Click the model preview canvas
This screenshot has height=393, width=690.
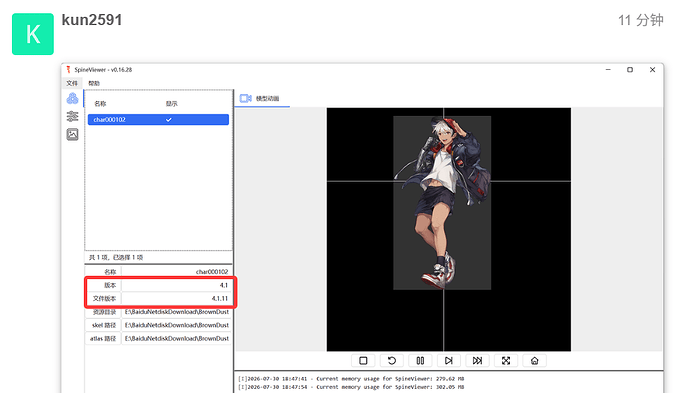[x=448, y=229]
